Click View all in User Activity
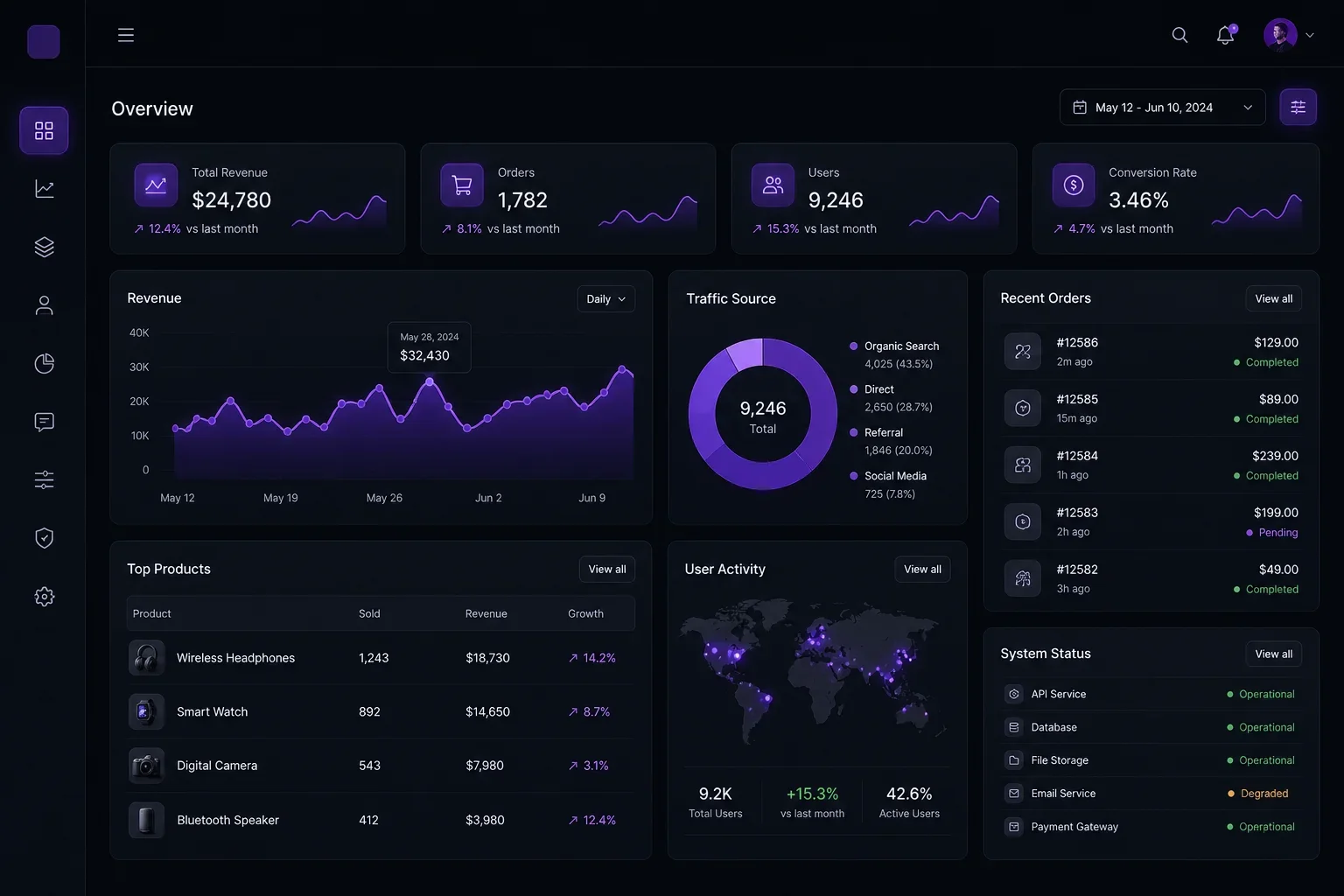Viewport: 1344px width, 896px height. [922, 570]
